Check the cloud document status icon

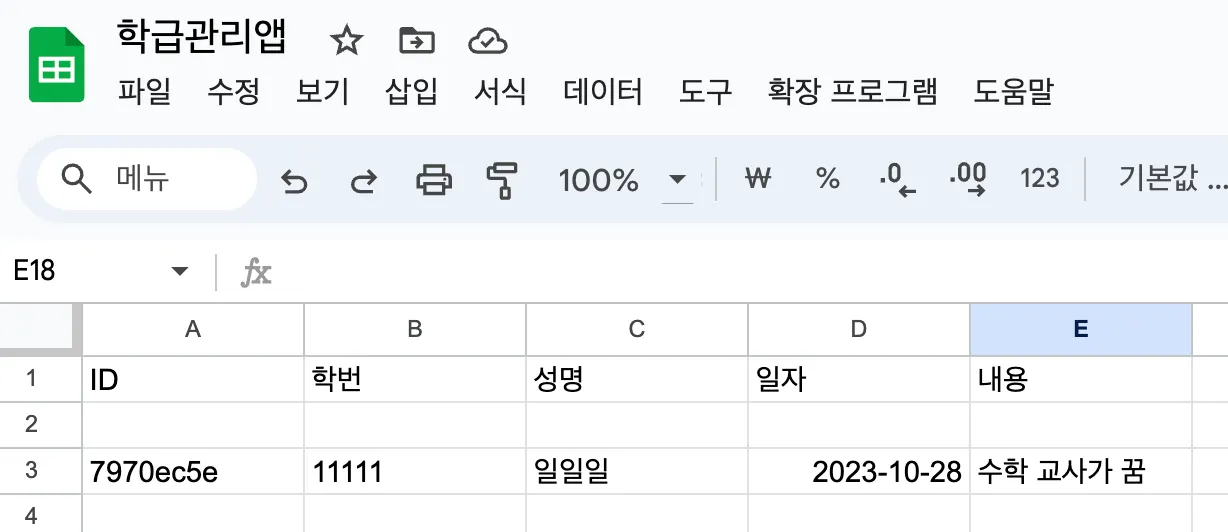(487, 41)
